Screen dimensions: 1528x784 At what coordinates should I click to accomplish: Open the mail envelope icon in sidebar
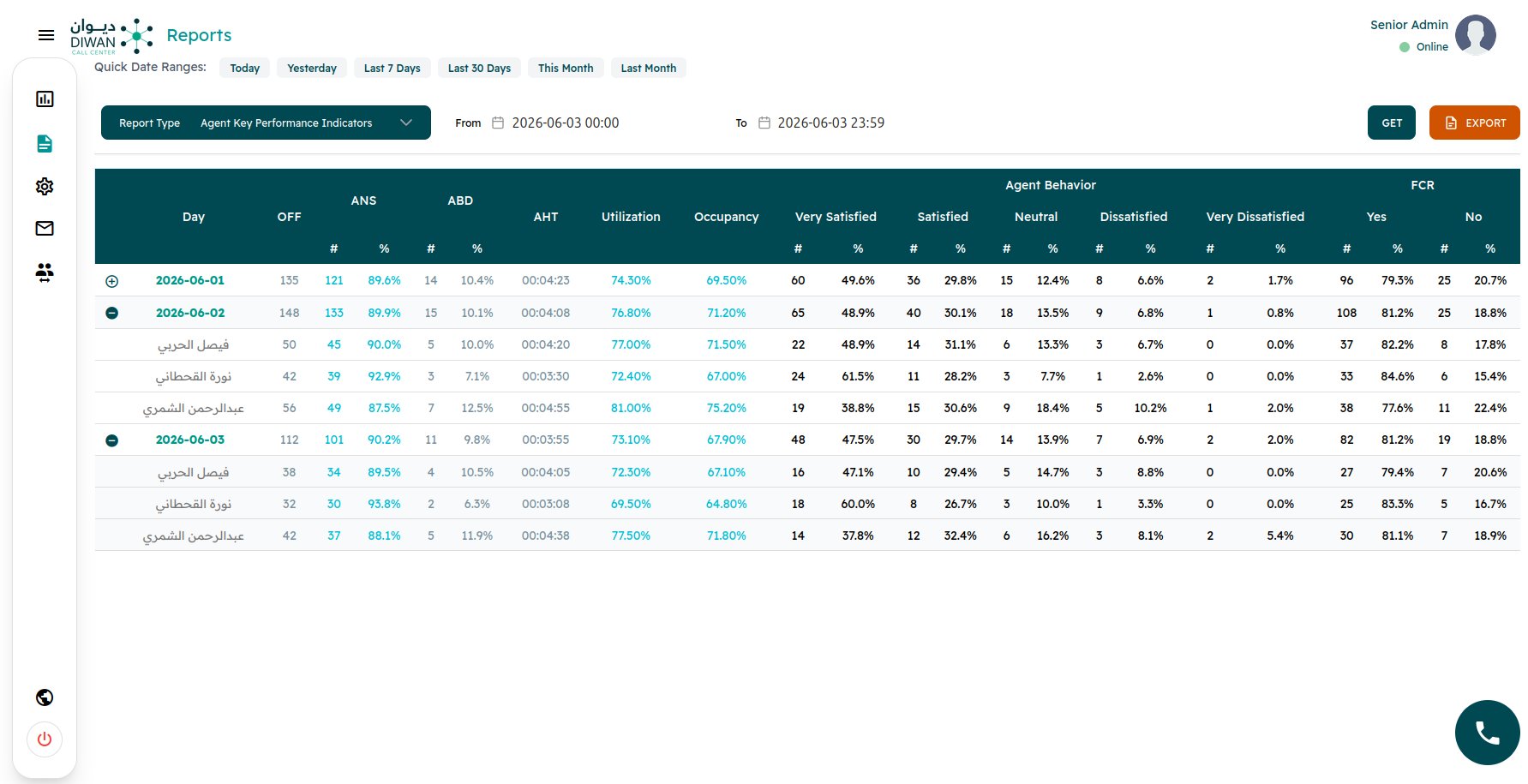click(45, 228)
